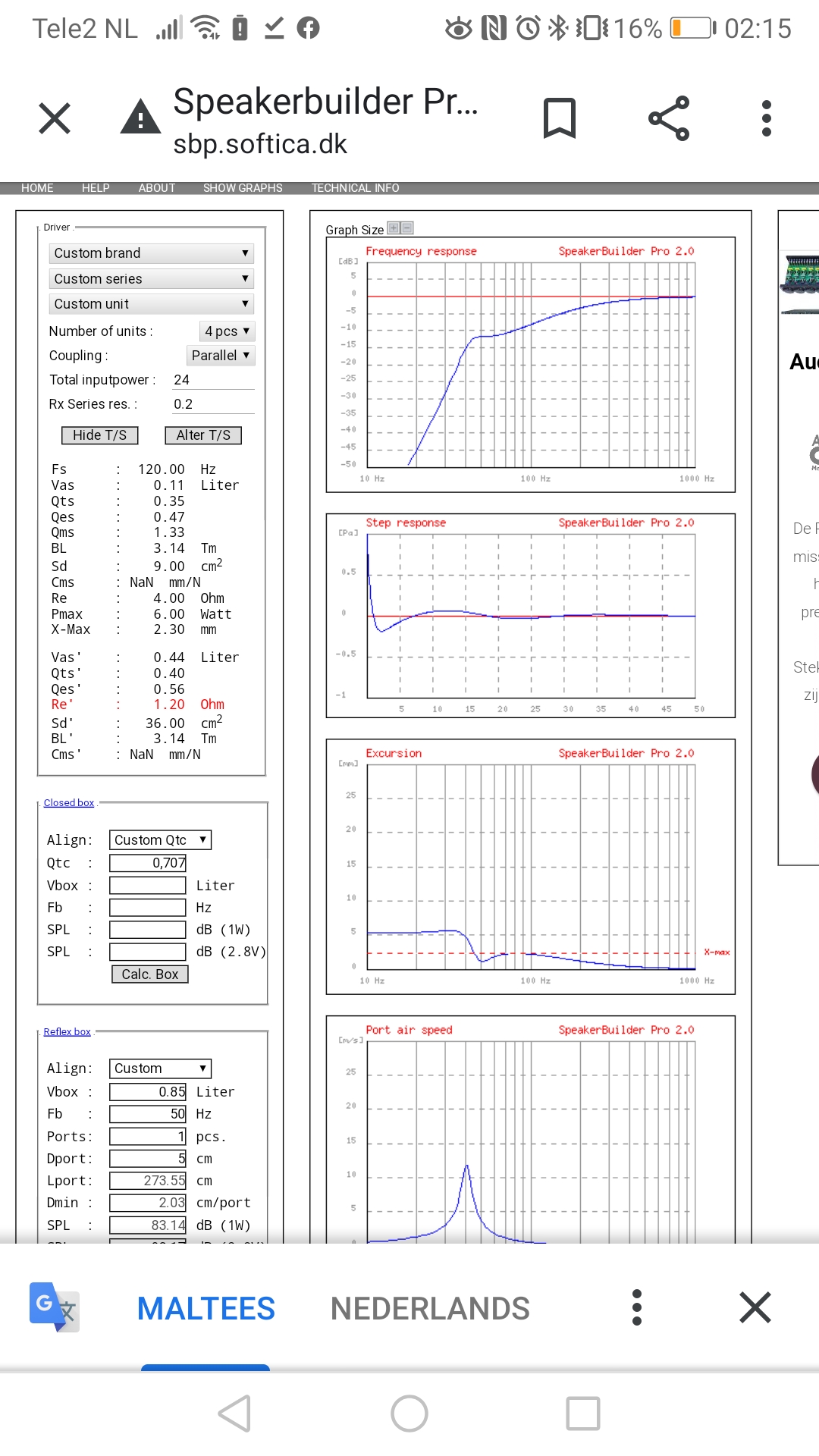Tap the Frequency response graph
This screenshot has width=819, height=1456.
tap(531, 365)
